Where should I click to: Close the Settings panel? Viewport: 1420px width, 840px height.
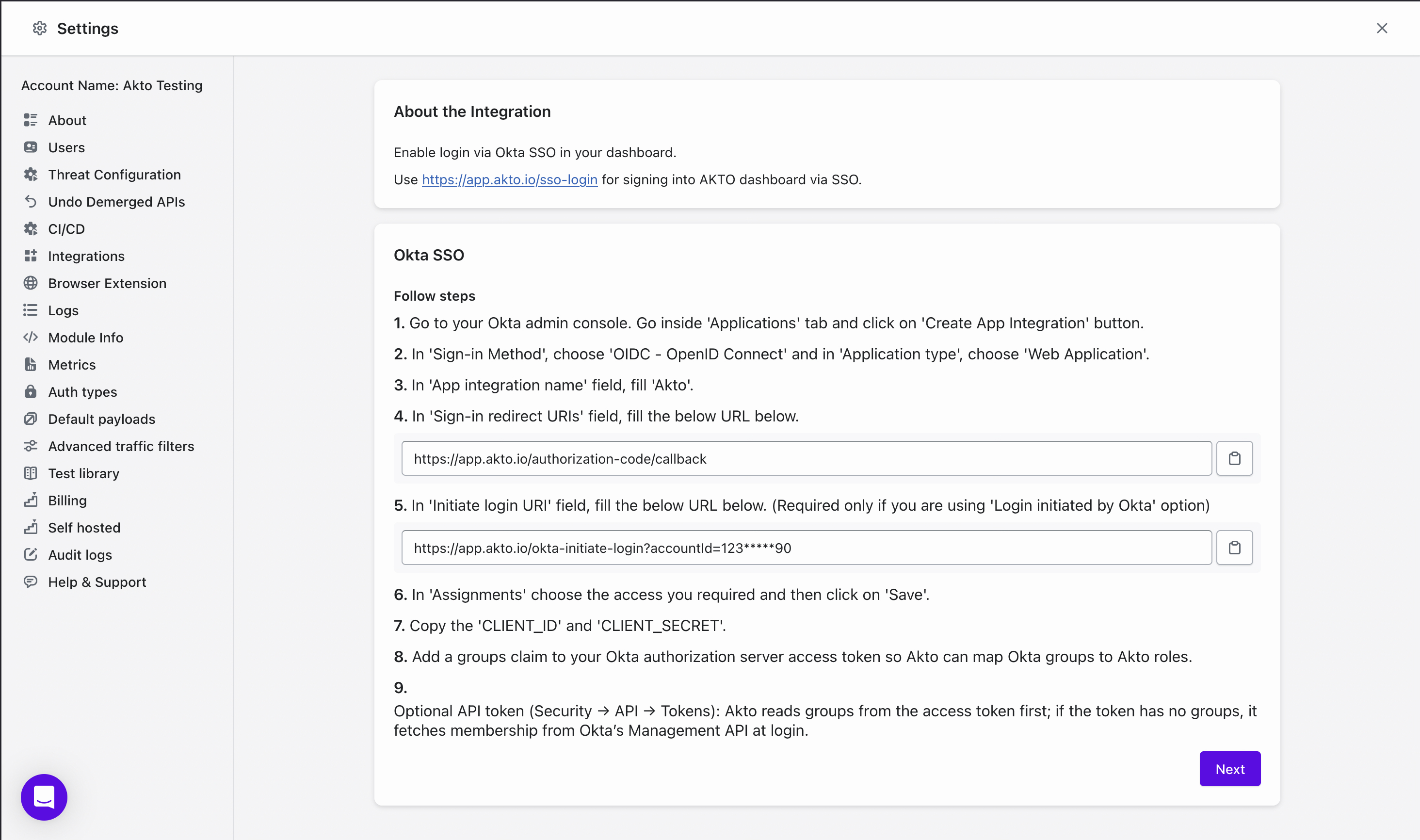coord(1382,28)
